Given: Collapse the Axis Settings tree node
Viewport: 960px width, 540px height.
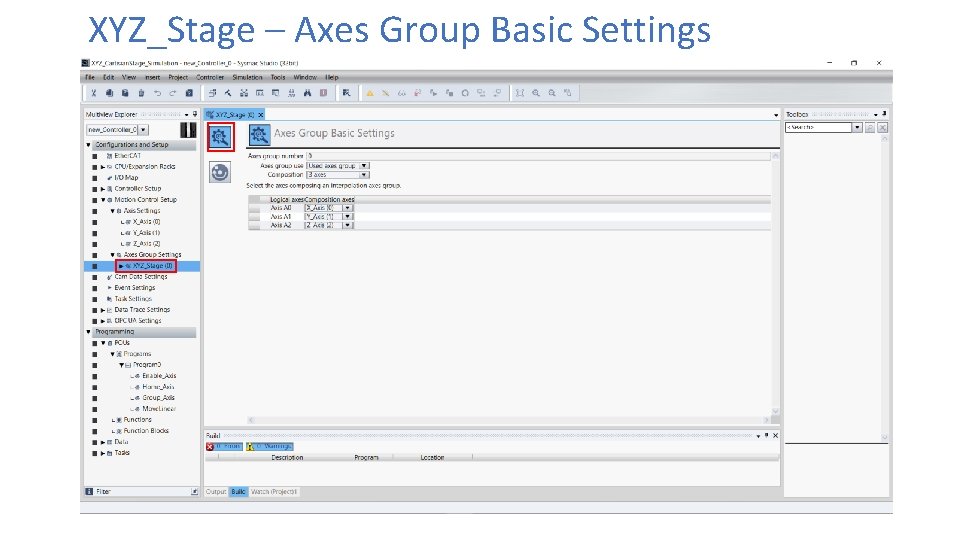Looking at the screenshot, I should tap(112, 211).
